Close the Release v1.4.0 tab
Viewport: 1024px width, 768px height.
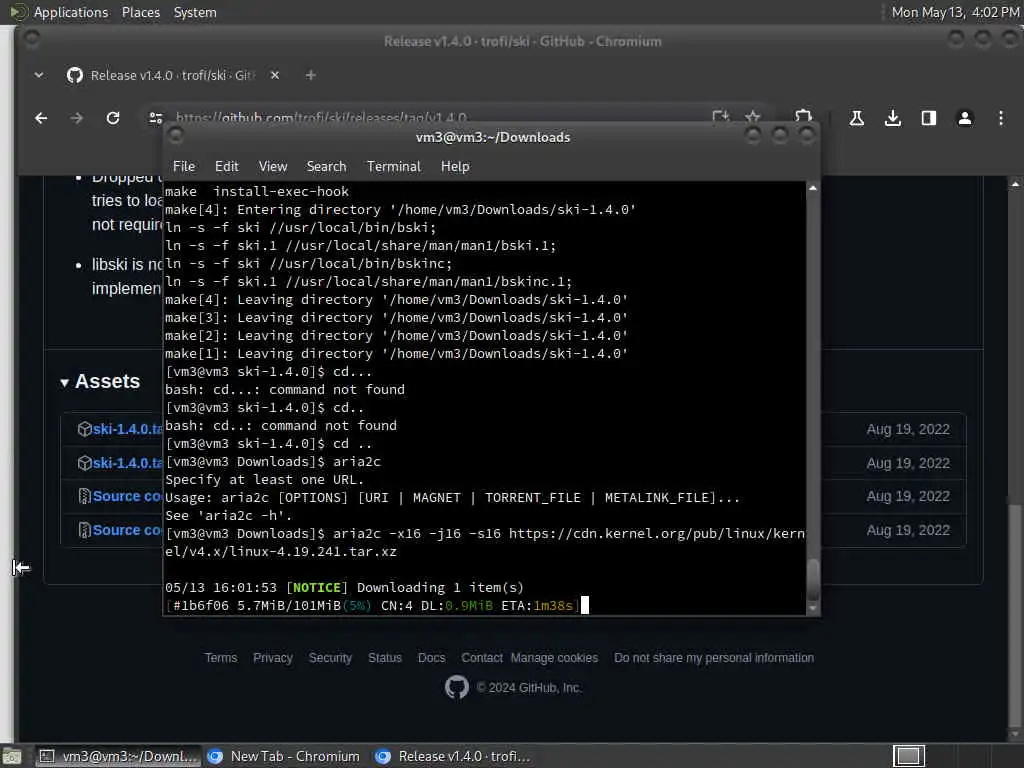coord(275,75)
